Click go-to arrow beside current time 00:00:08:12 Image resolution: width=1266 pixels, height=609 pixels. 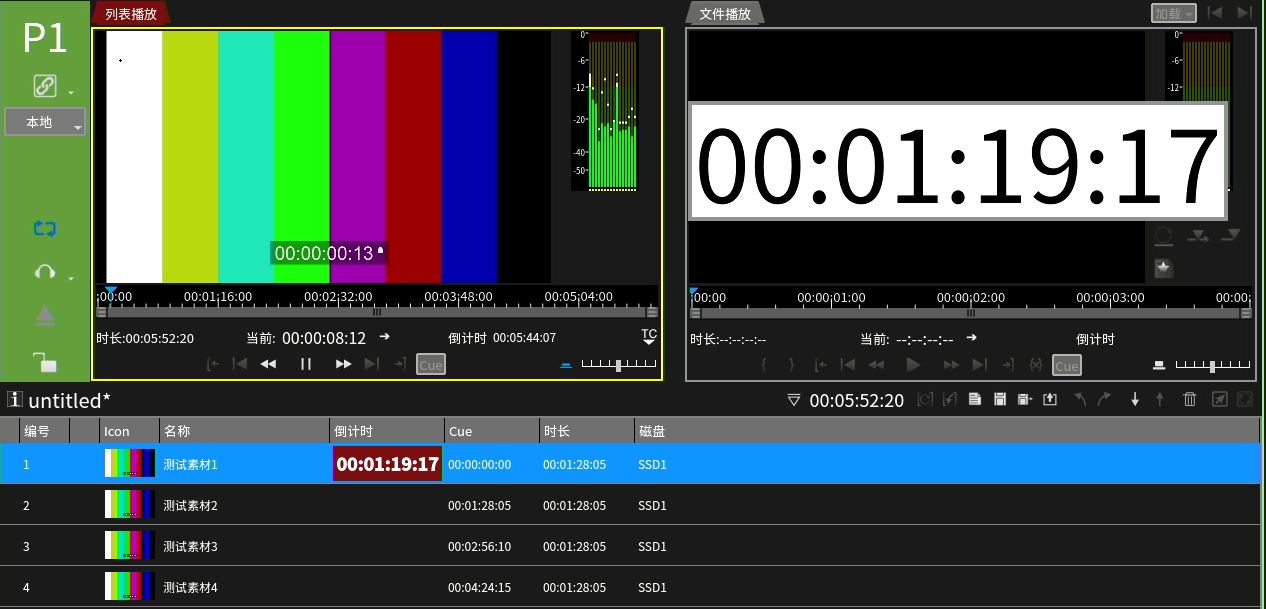pos(384,337)
